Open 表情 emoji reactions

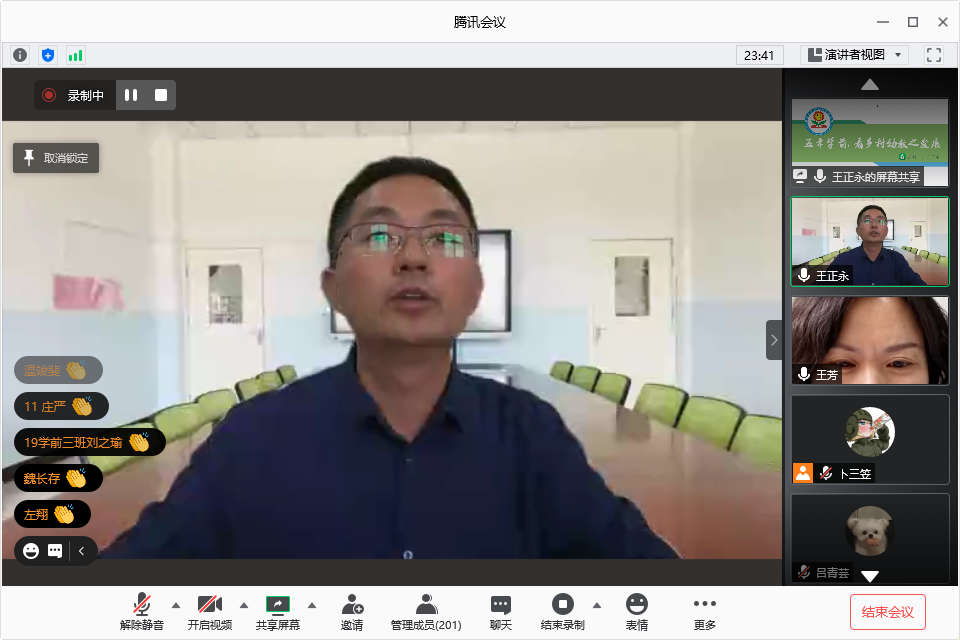(x=637, y=612)
